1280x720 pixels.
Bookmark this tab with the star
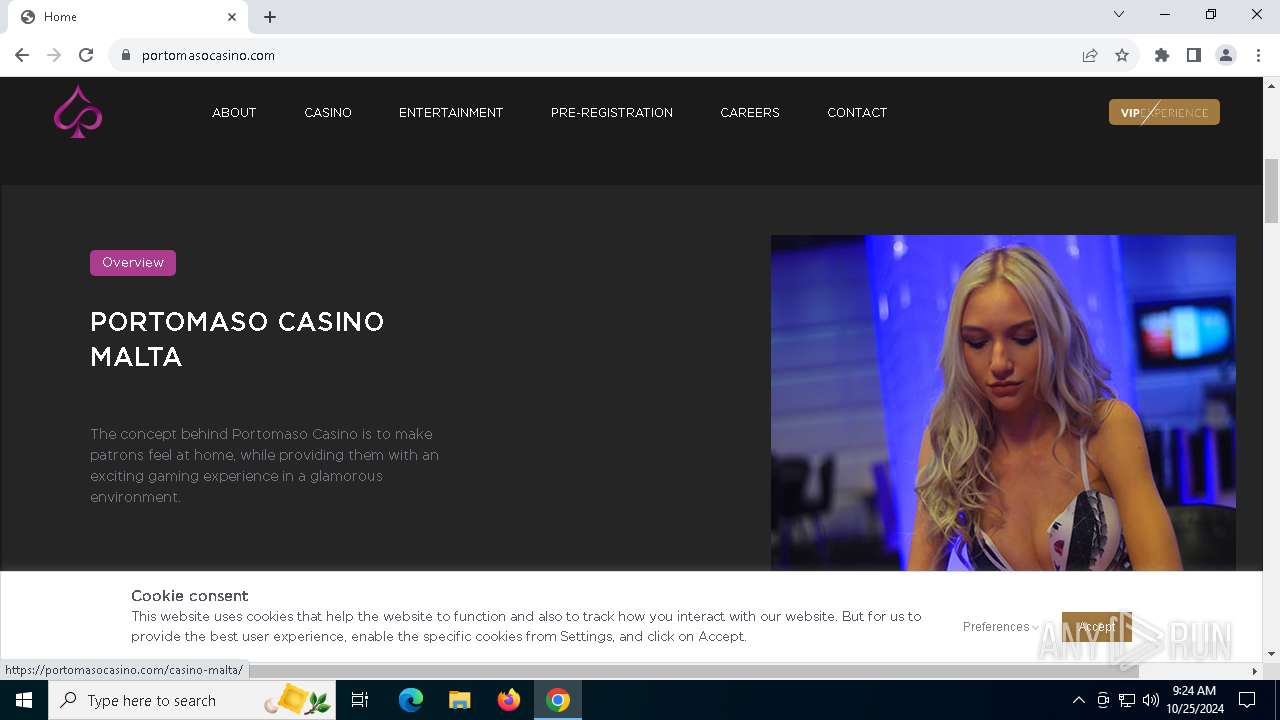[x=1122, y=55]
